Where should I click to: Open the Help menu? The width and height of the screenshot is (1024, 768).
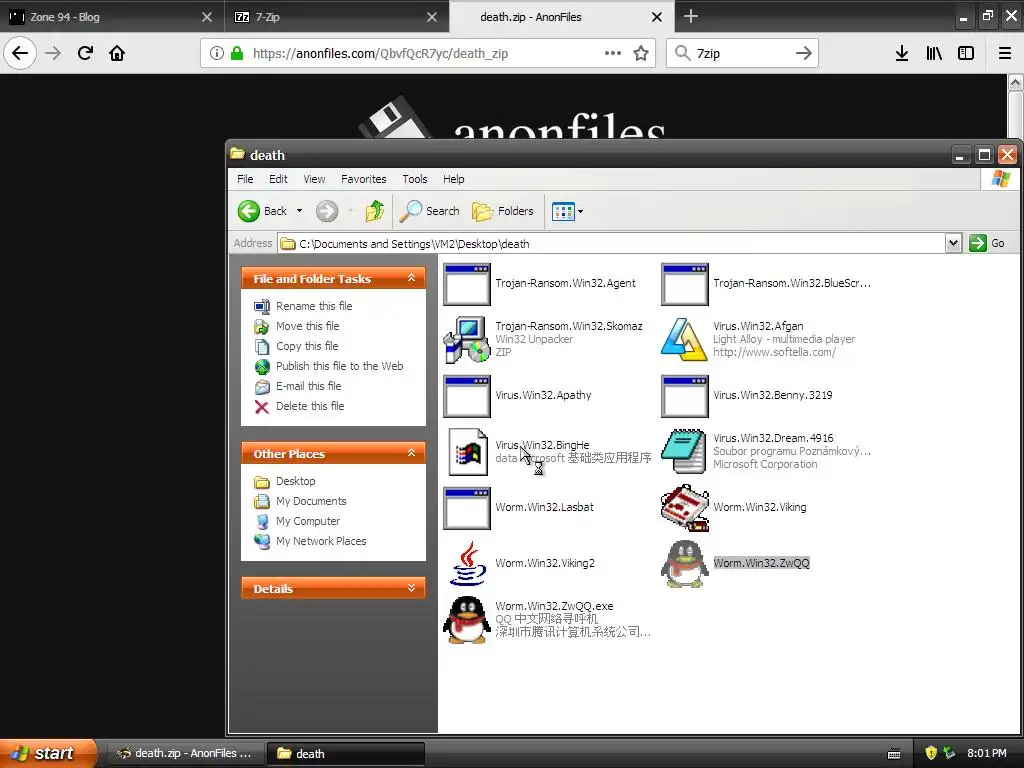point(453,179)
